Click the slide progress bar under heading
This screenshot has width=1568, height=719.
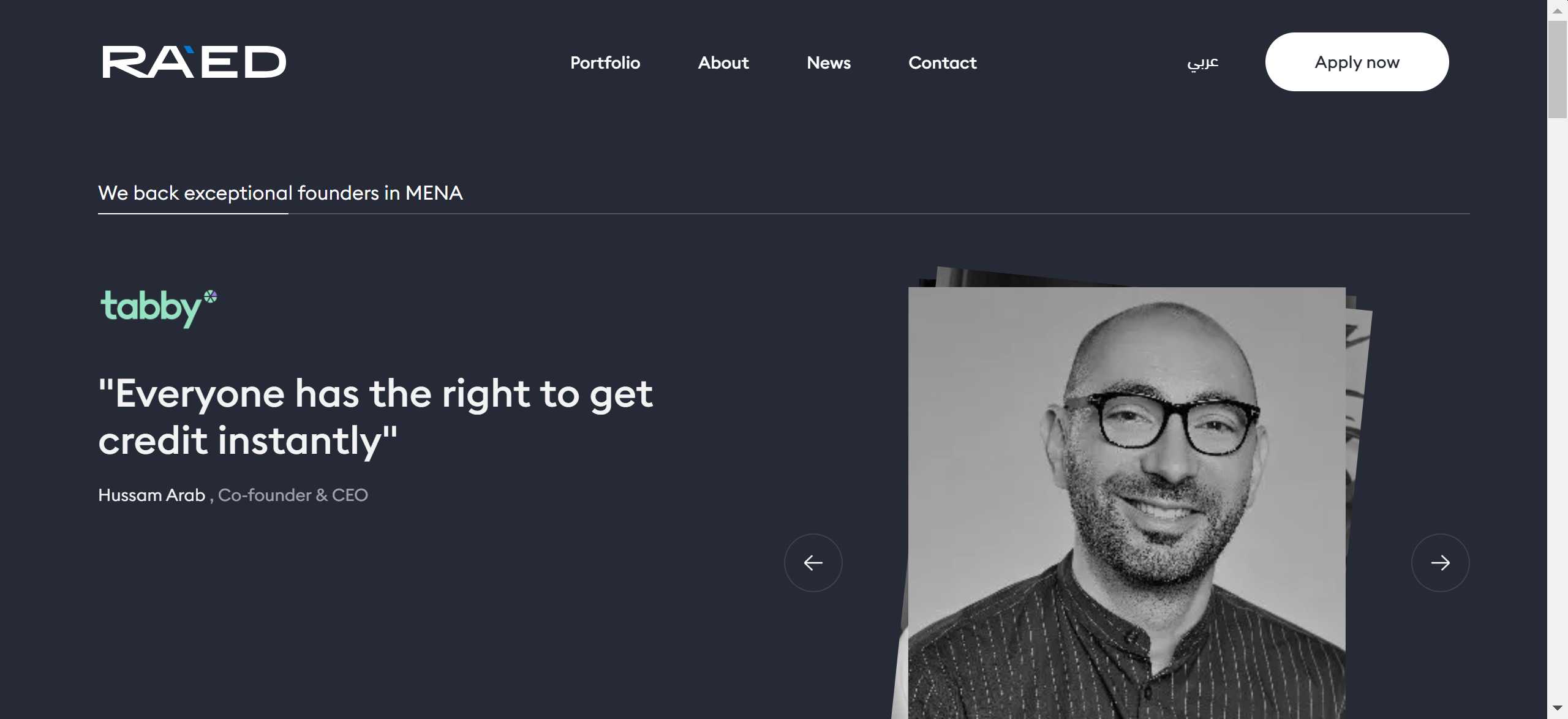click(x=783, y=214)
